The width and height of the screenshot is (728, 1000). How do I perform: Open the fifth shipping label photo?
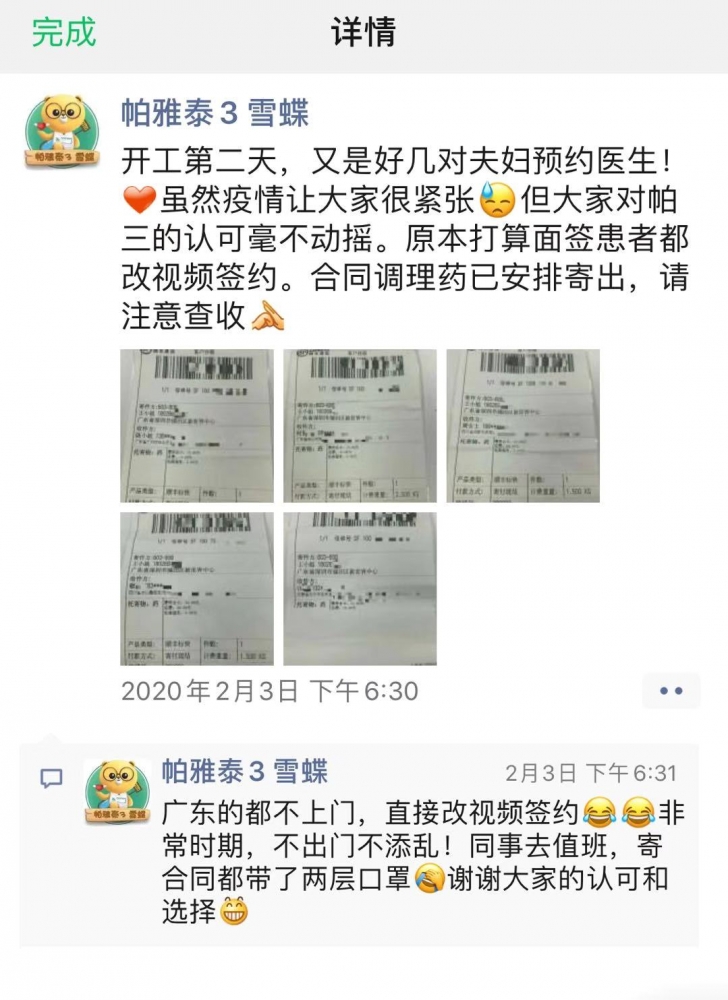click(x=360, y=589)
